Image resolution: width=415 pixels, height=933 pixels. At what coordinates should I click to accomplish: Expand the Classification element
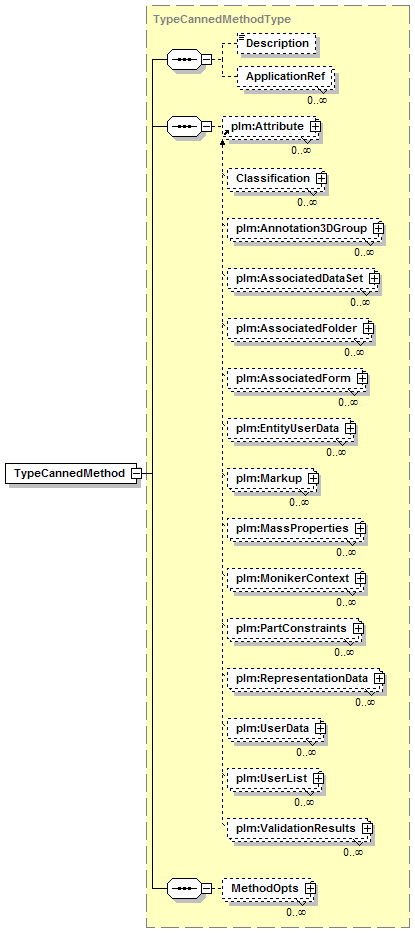(x=320, y=179)
